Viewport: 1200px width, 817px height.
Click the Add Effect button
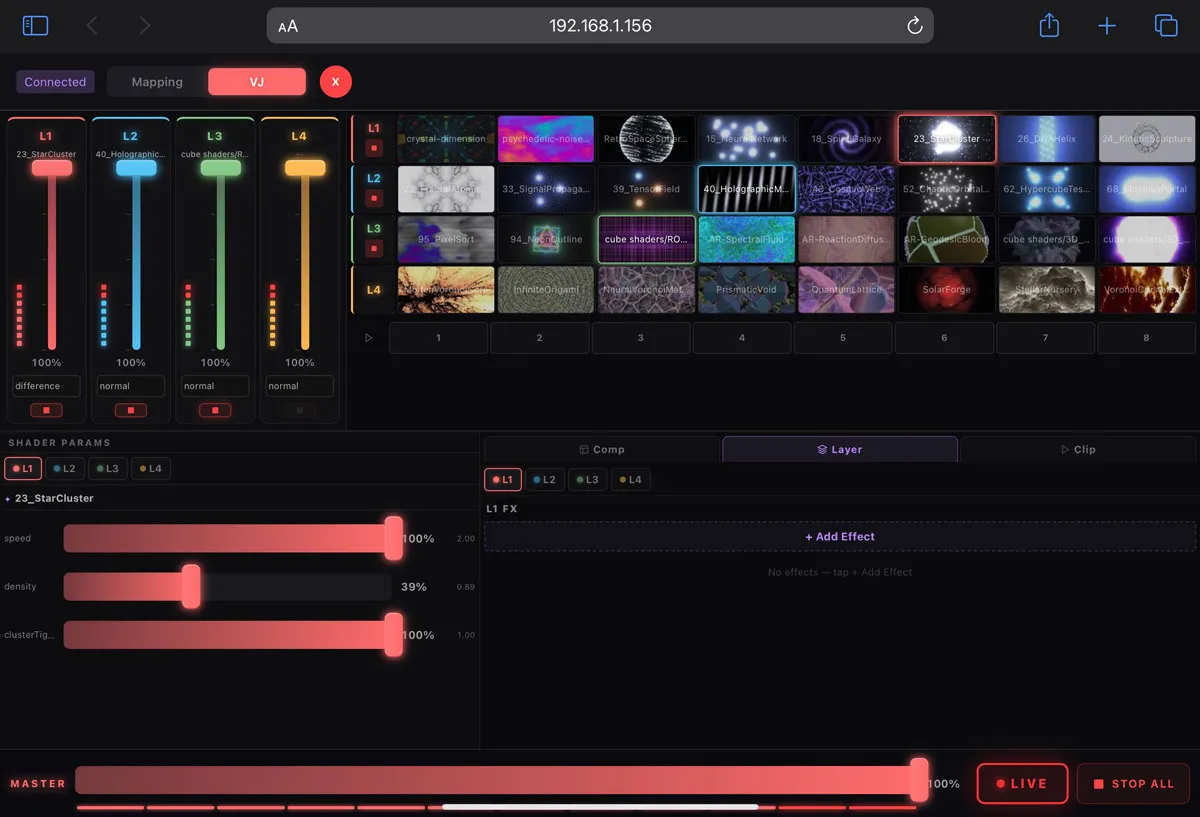[x=839, y=537]
